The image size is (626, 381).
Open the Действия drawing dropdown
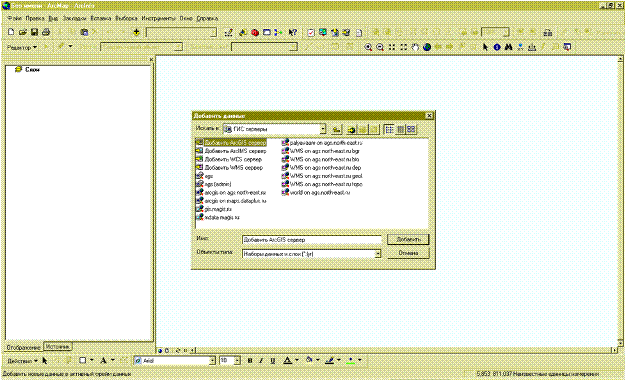coord(22,361)
